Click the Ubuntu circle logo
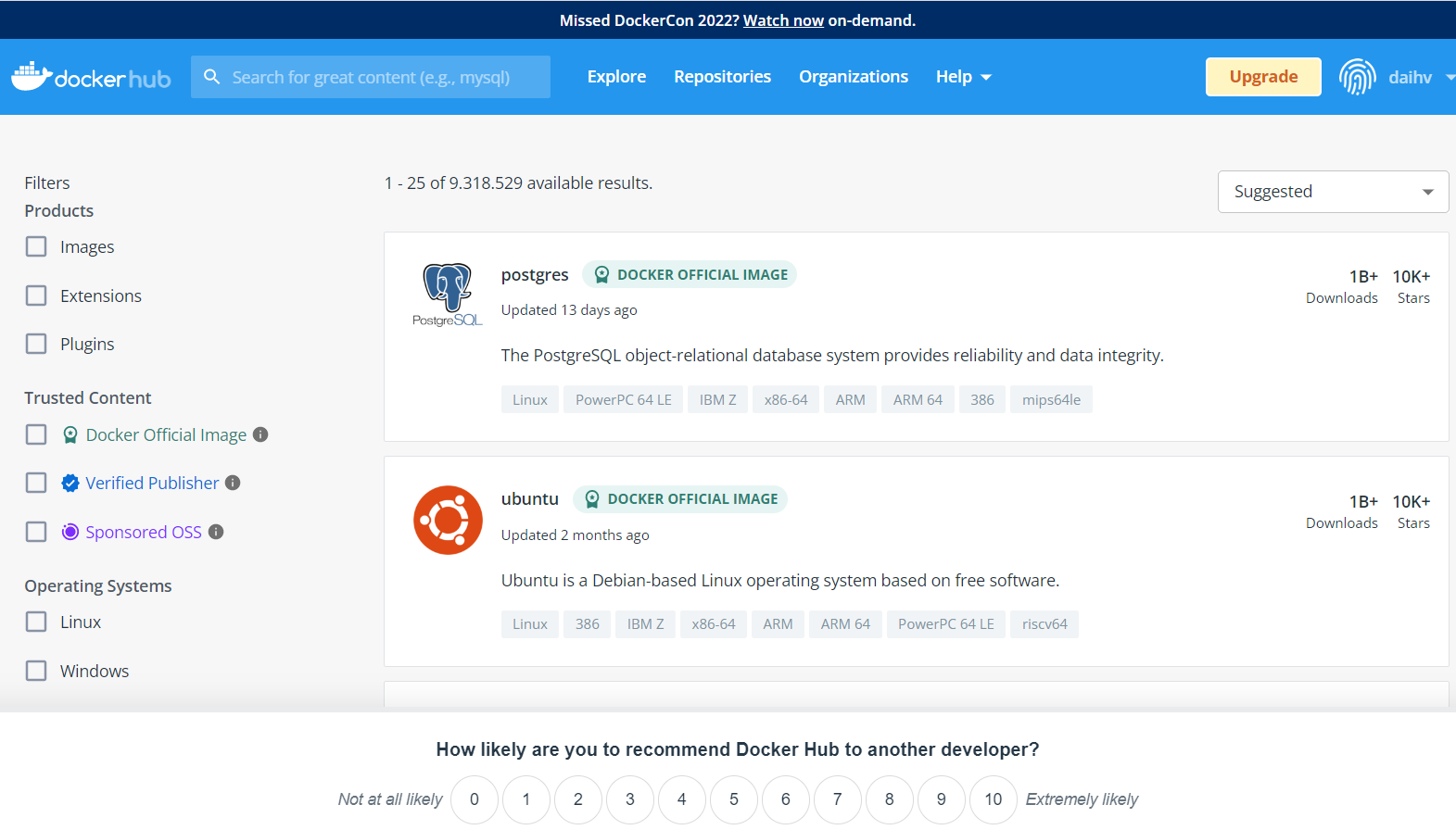1456x830 pixels. [x=448, y=521]
